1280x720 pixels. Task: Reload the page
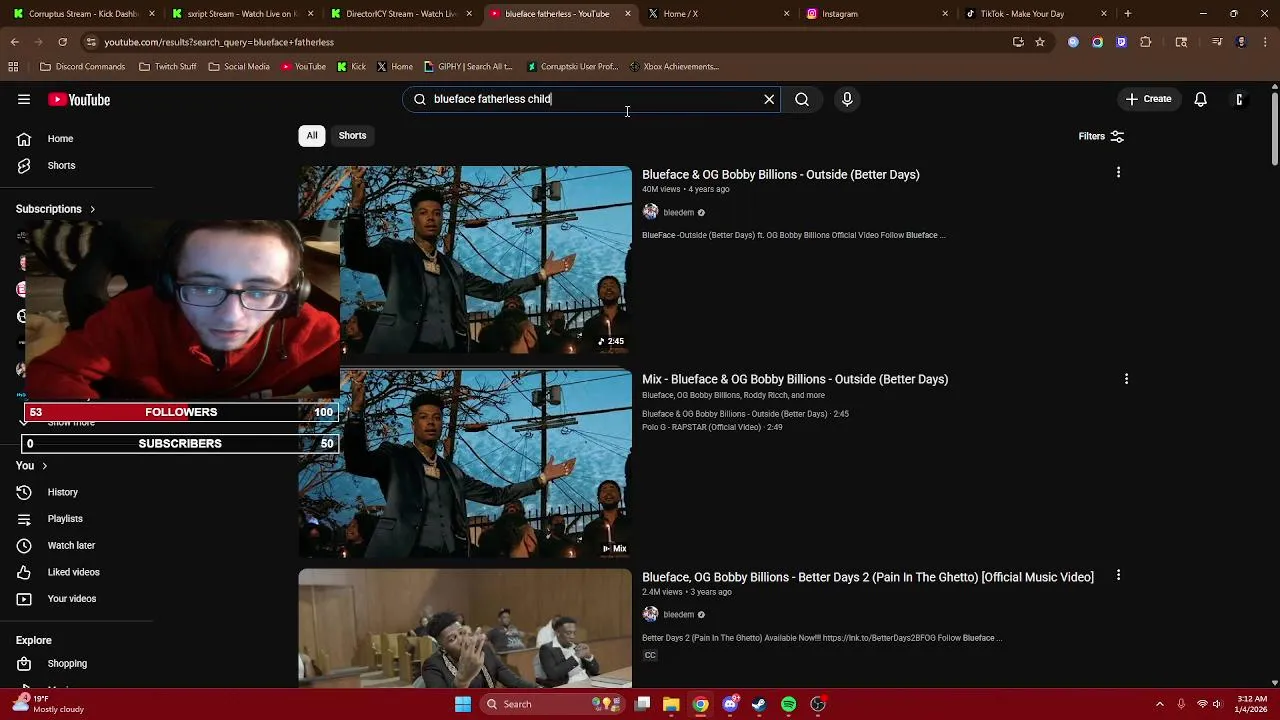62,42
